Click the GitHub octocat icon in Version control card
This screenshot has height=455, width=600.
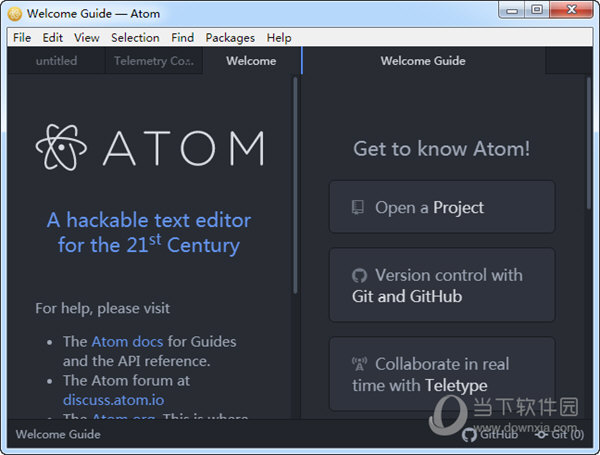pyautogui.click(x=359, y=276)
